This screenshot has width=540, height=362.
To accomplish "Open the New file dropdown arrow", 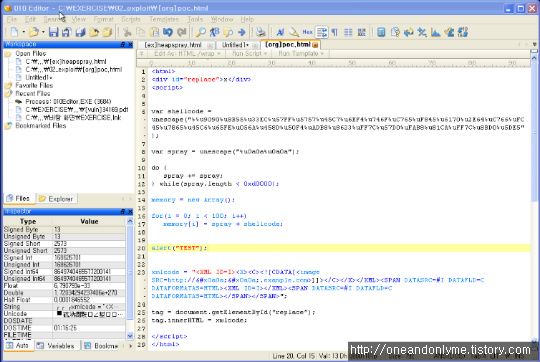I will pos(23,32).
